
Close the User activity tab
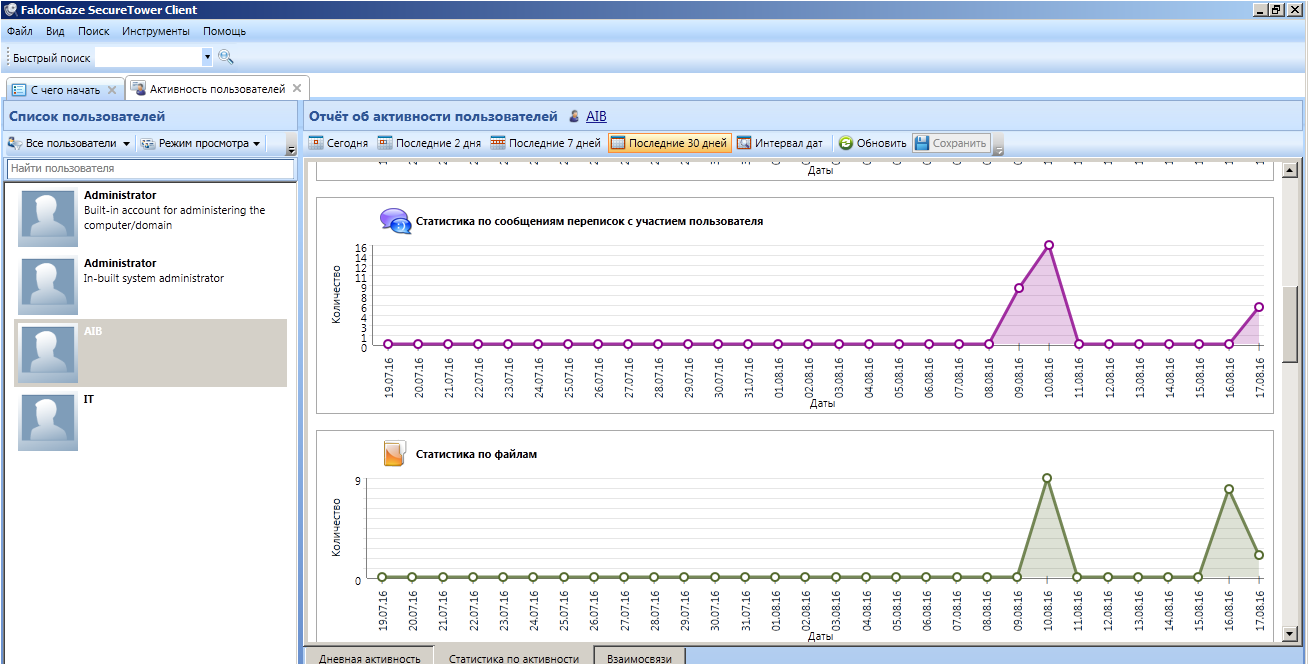pos(297,89)
